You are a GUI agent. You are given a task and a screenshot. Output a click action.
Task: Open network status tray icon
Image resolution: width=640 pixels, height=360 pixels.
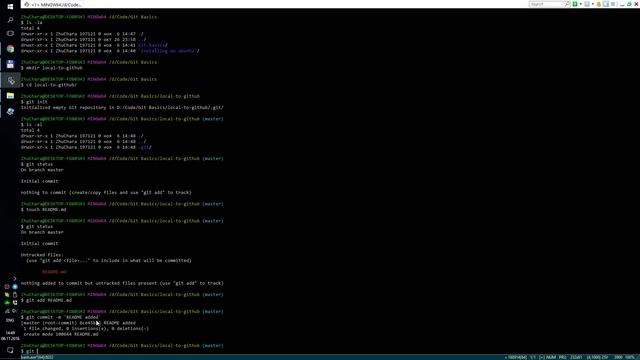[x=7, y=311]
